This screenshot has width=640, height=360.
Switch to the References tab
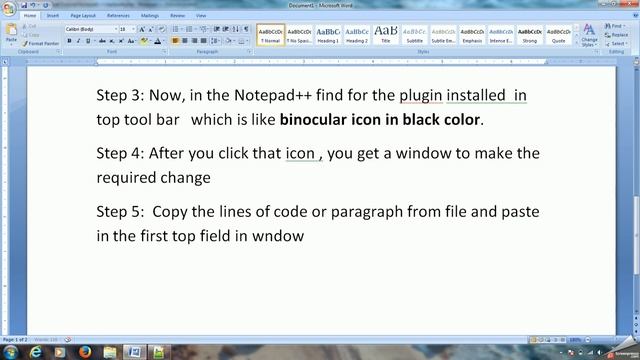tap(118, 16)
